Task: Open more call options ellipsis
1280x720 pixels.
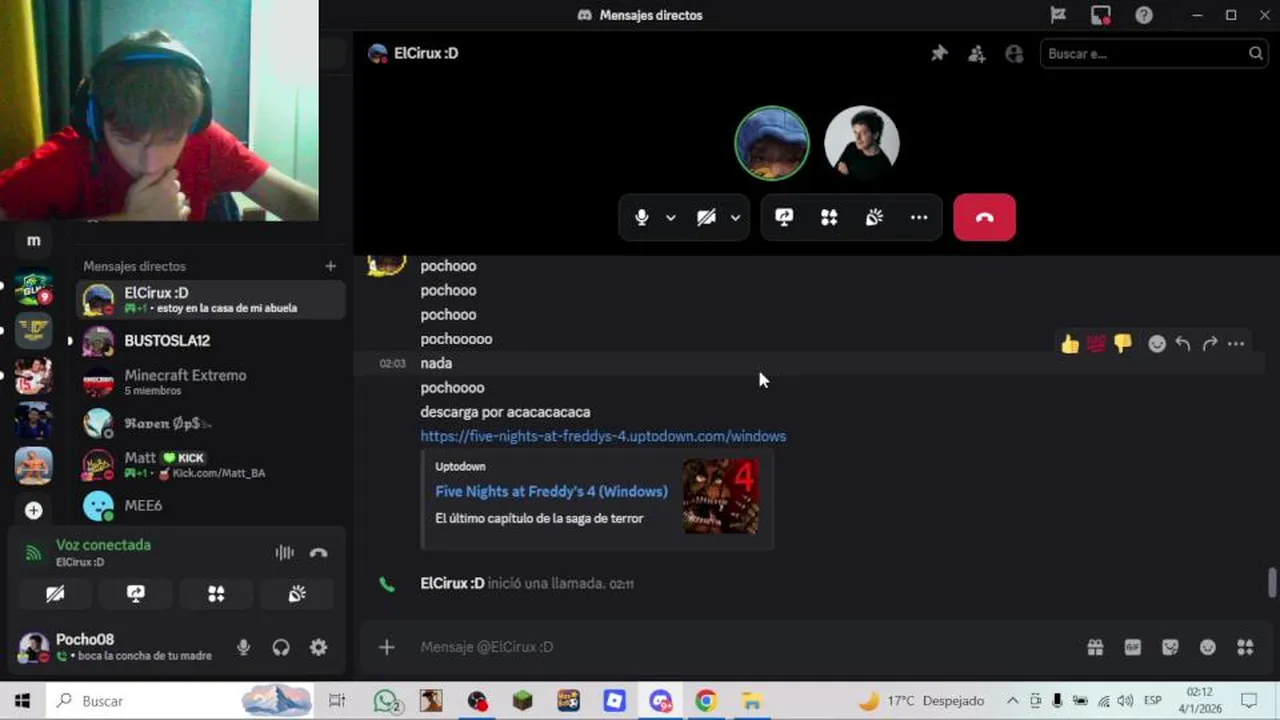Action: click(x=919, y=217)
